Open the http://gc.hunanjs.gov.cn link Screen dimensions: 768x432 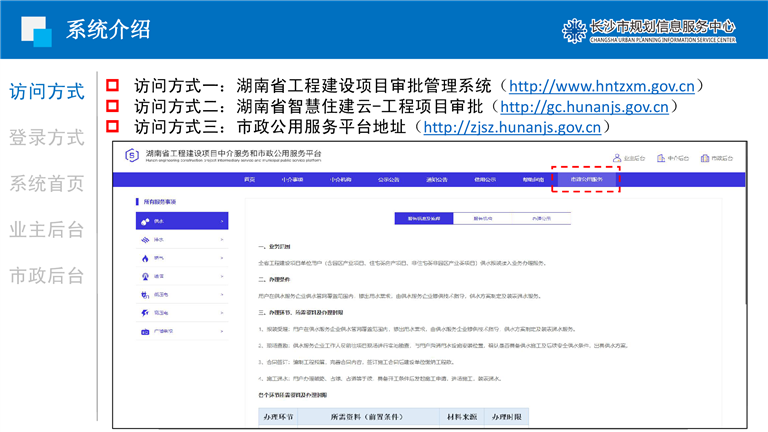583,106
